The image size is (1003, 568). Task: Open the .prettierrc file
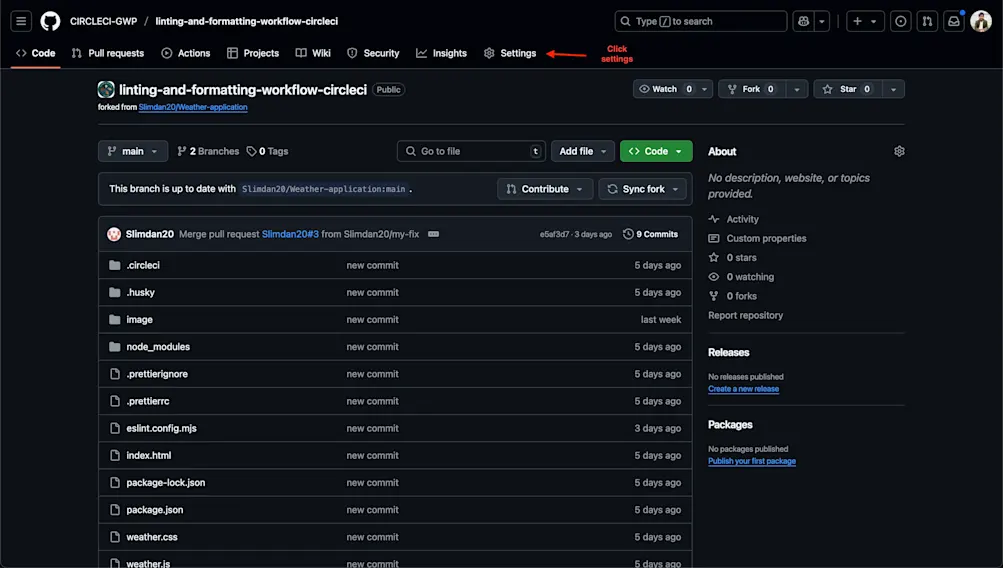[148, 401]
